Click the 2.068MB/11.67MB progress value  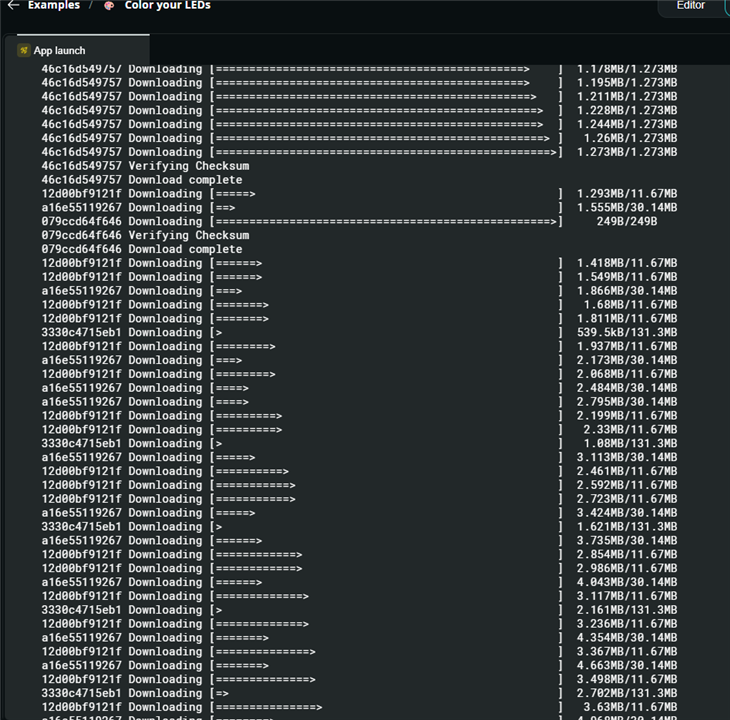[x=627, y=374]
